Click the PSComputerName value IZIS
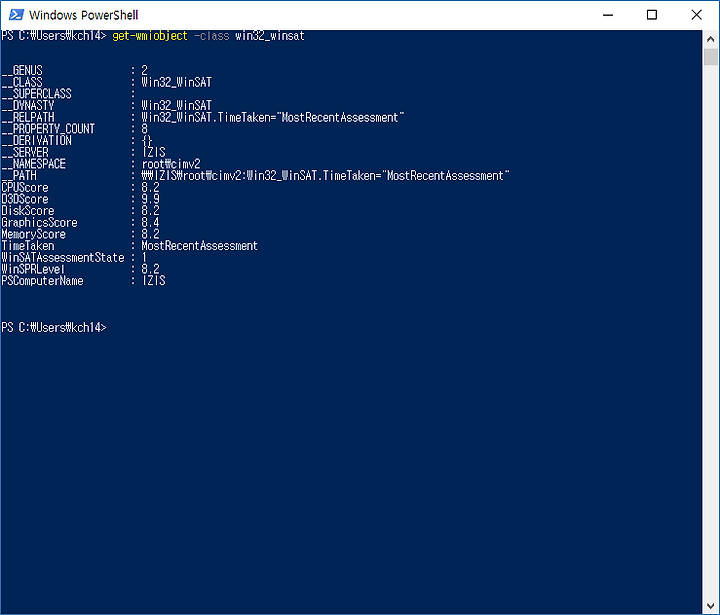The image size is (720, 615). click(x=153, y=281)
